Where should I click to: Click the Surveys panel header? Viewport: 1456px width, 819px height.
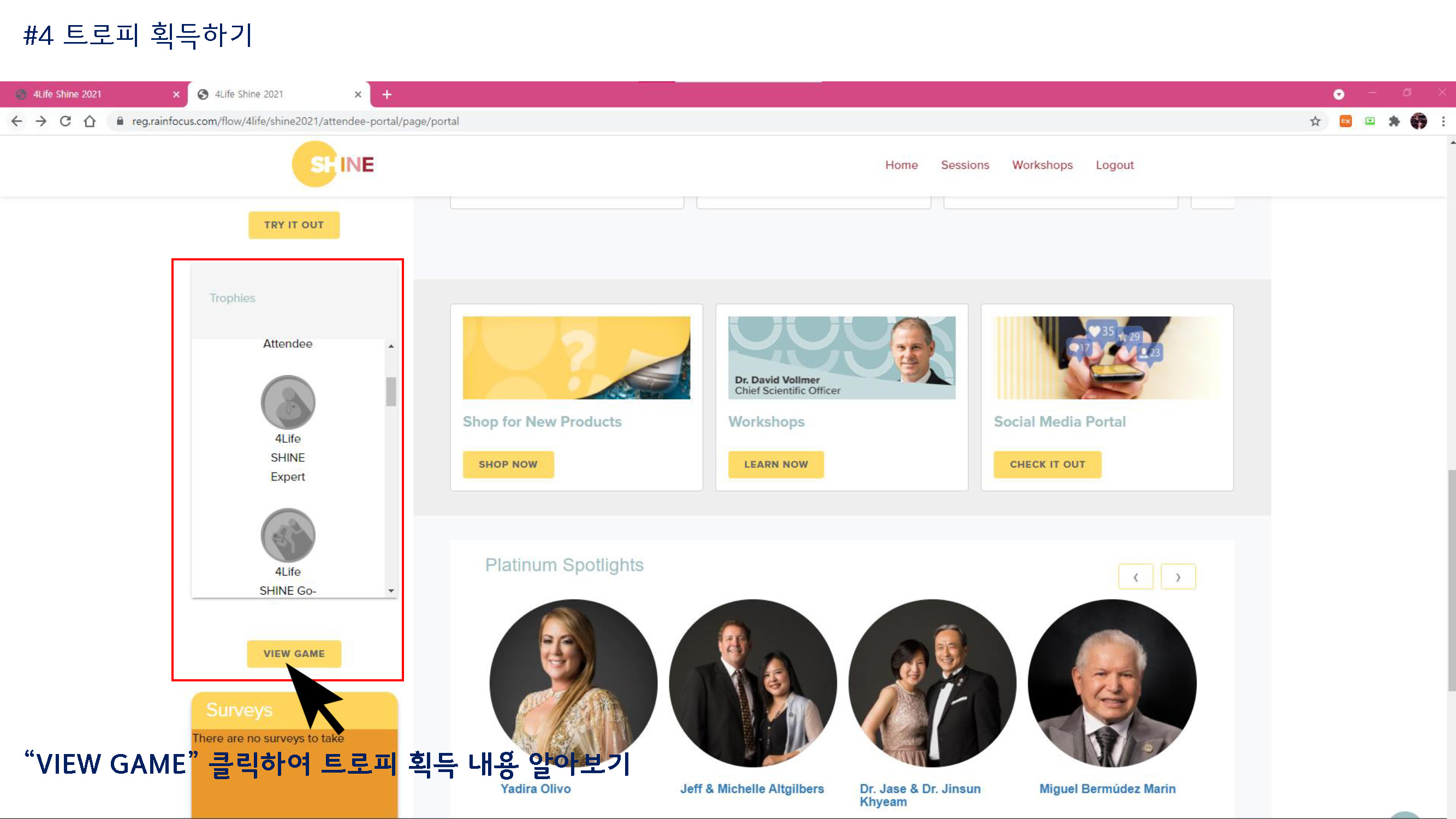(294, 710)
